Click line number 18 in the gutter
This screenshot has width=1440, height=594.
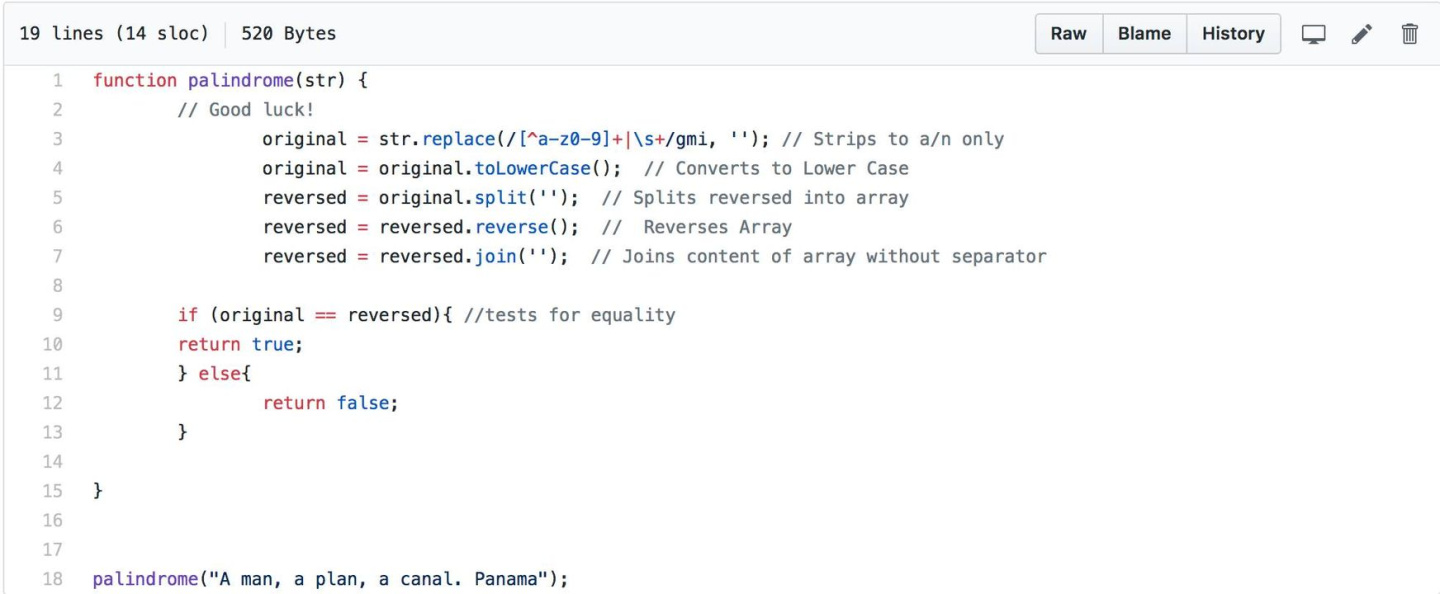[x=53, y=579]
